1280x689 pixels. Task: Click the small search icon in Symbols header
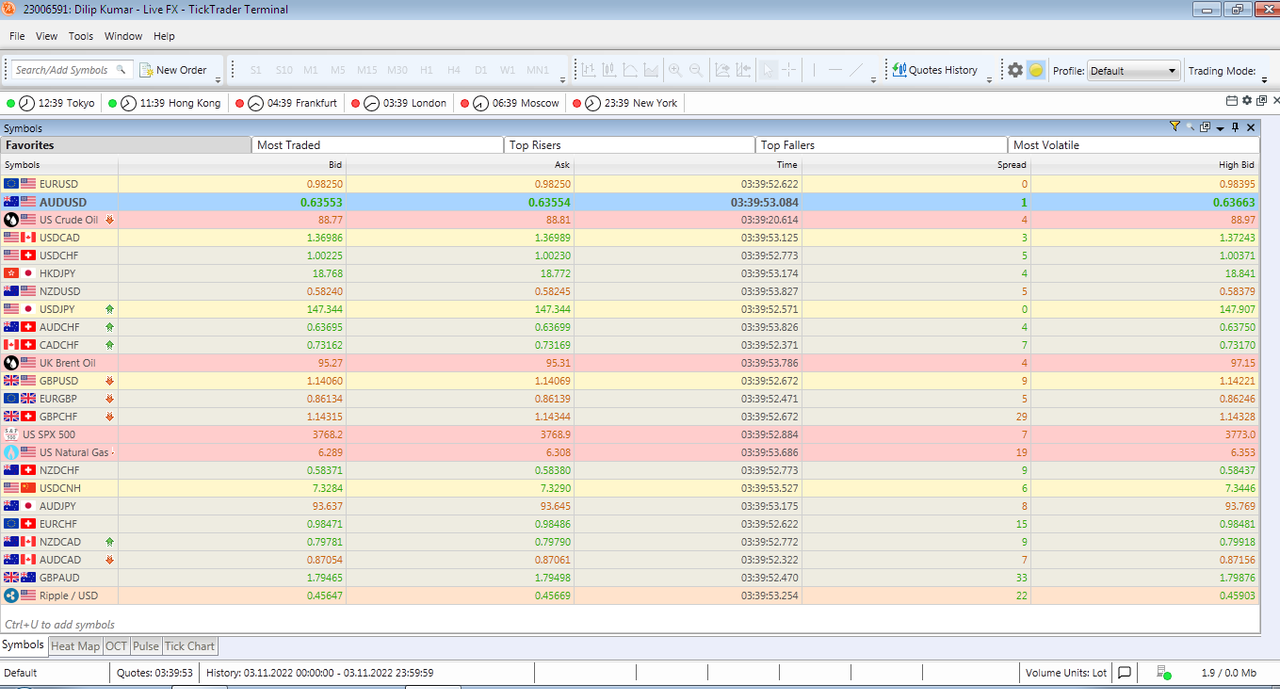click(x=1190, y=127)
